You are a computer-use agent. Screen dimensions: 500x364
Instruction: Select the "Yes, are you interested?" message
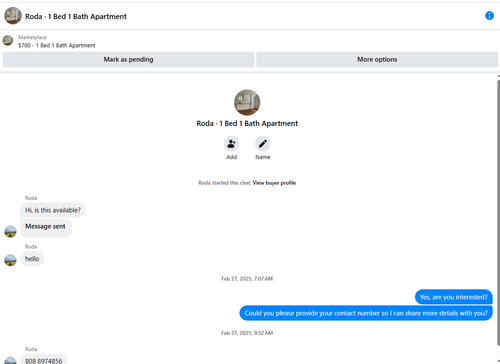tap(453, 297)
